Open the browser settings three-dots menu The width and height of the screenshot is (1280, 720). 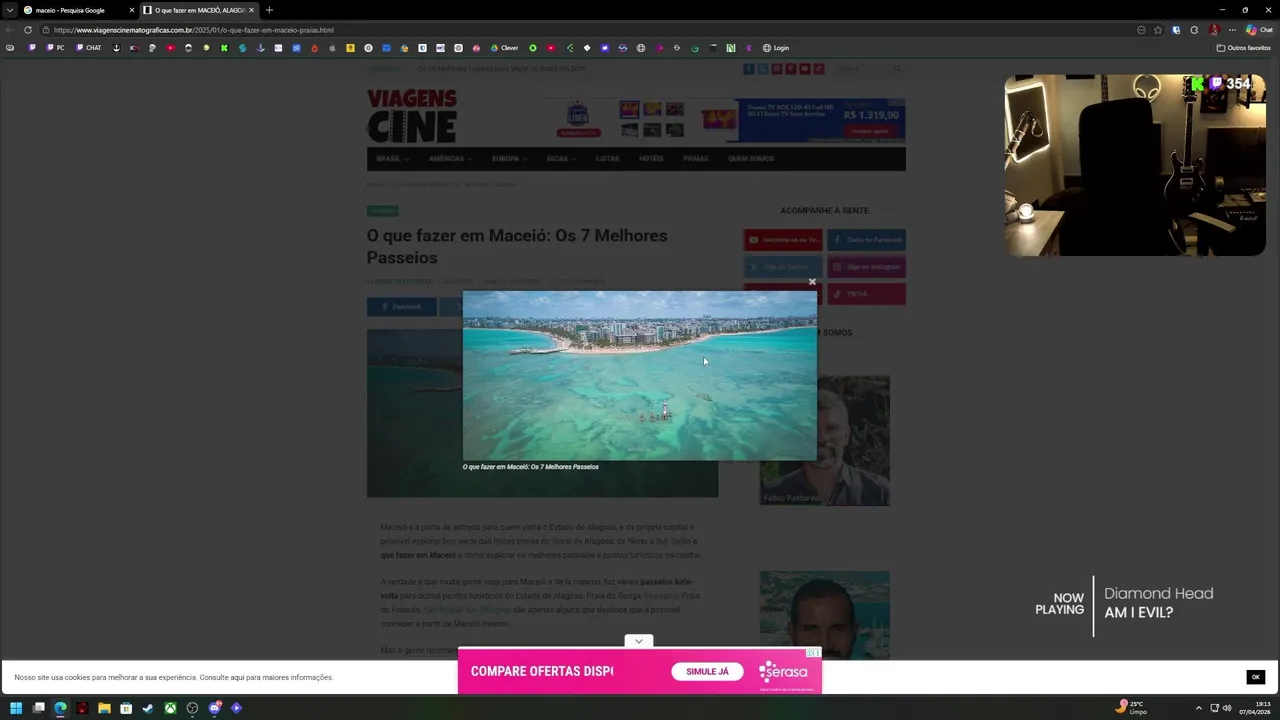coord(1232,30)
